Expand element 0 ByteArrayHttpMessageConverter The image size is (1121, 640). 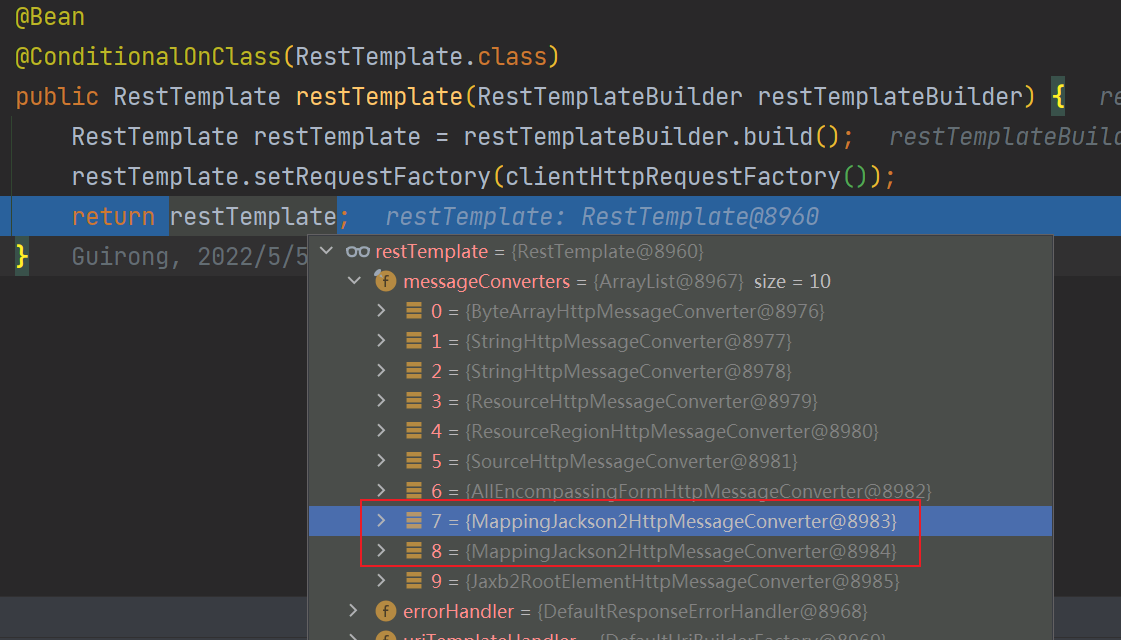click(x=381, y=311)
